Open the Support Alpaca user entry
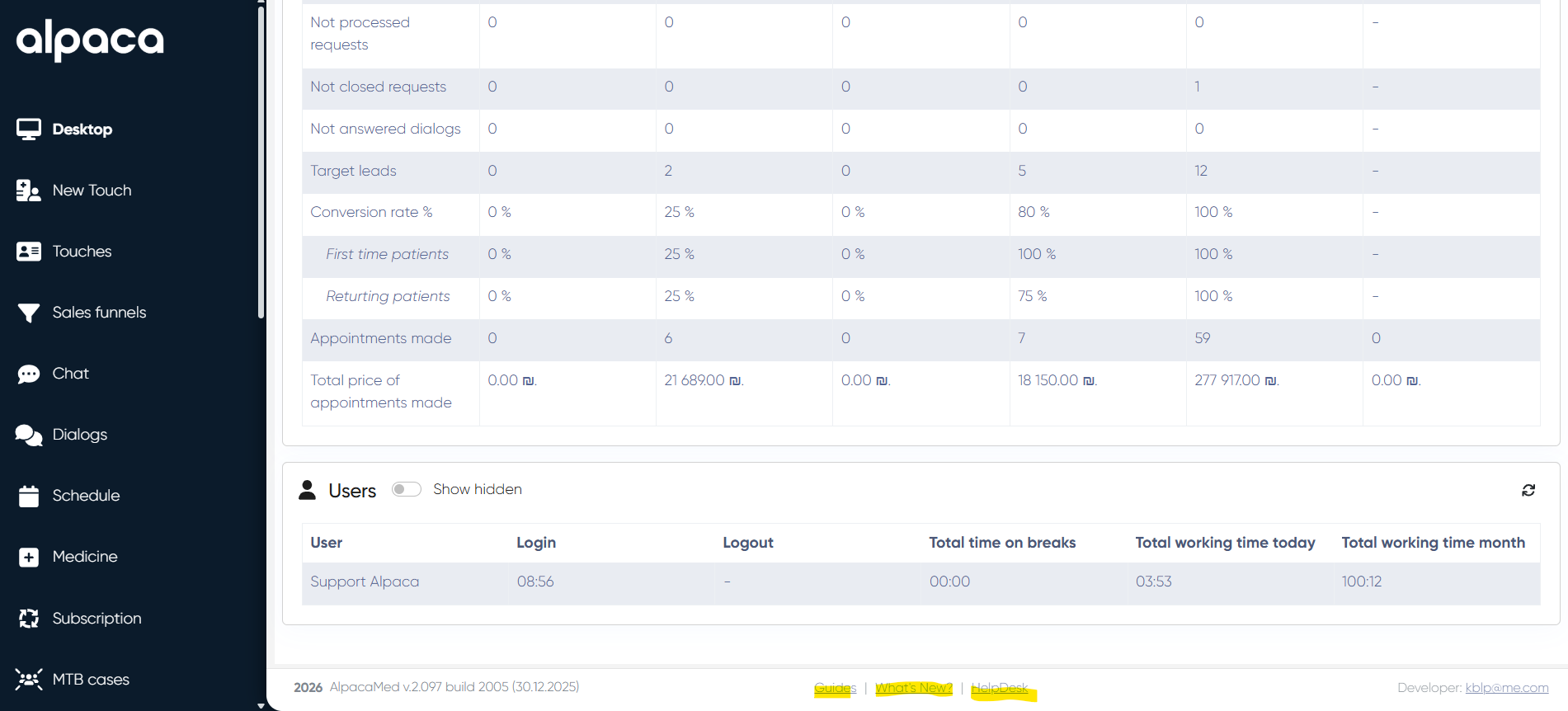The image size is (1568, 711). 365,582
